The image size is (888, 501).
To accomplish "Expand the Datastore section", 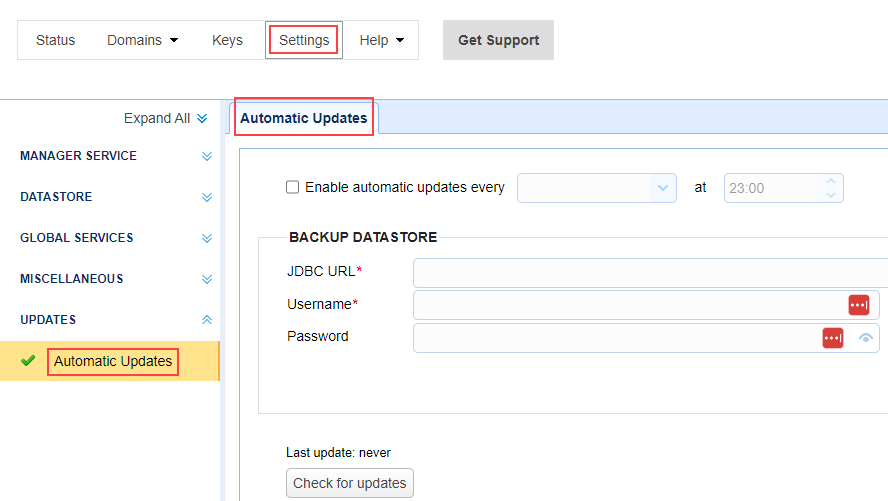I will click(x=207, y=197).
